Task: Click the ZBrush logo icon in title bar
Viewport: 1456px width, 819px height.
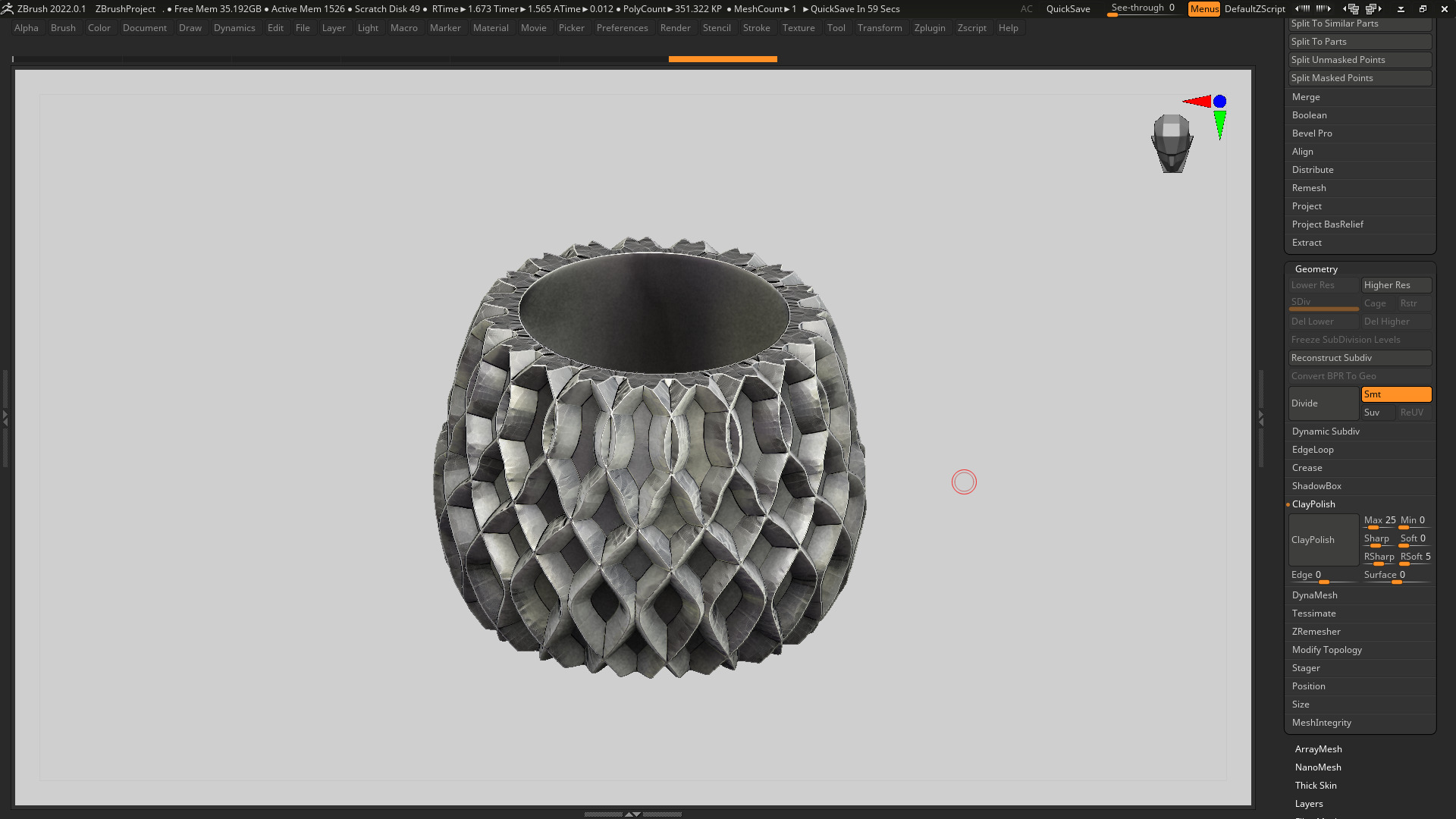Action: [7, 8]
